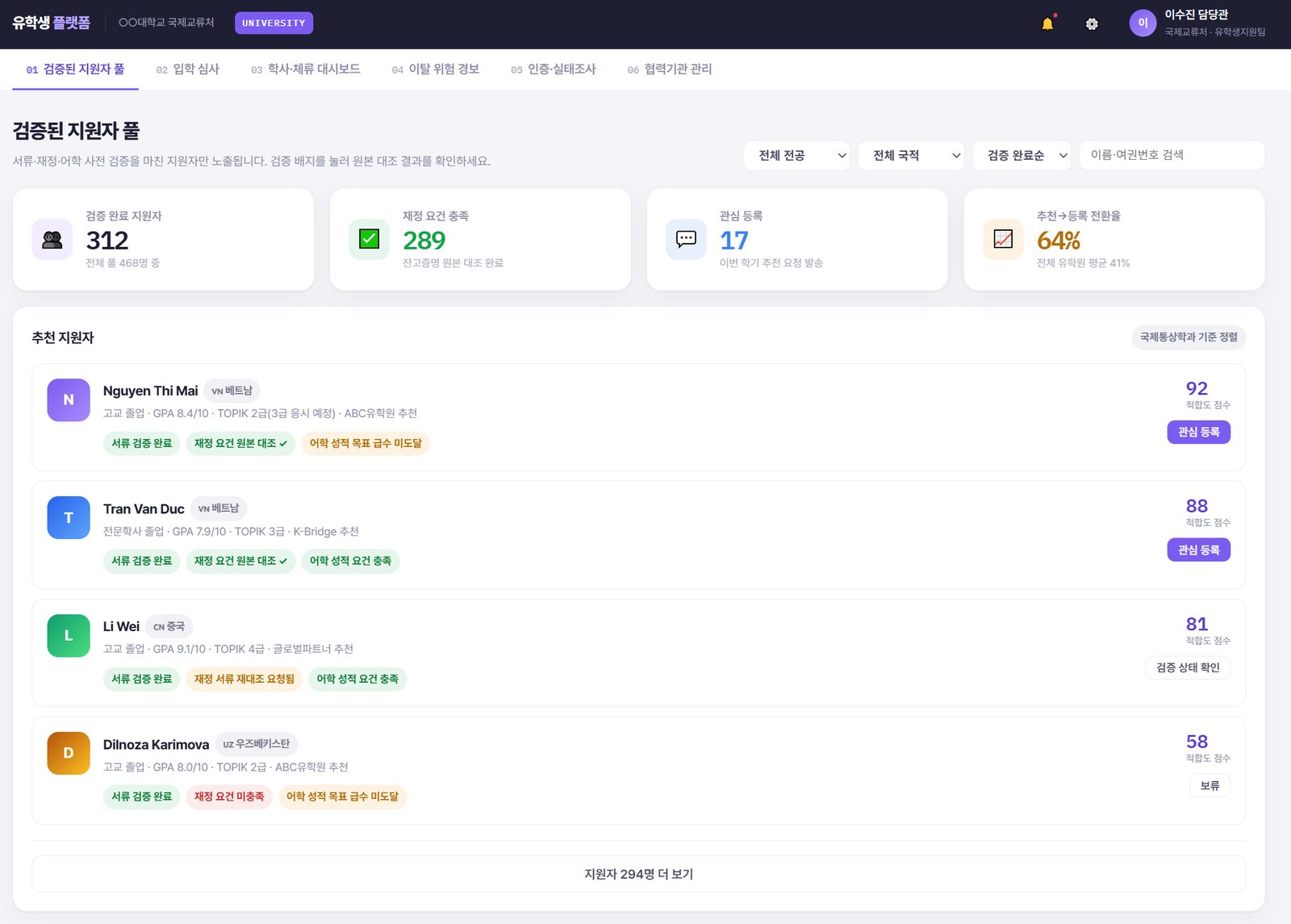Click Dilnoza Karimova's D avatar
Screen dimensions: 1291x924
point(69,754)
